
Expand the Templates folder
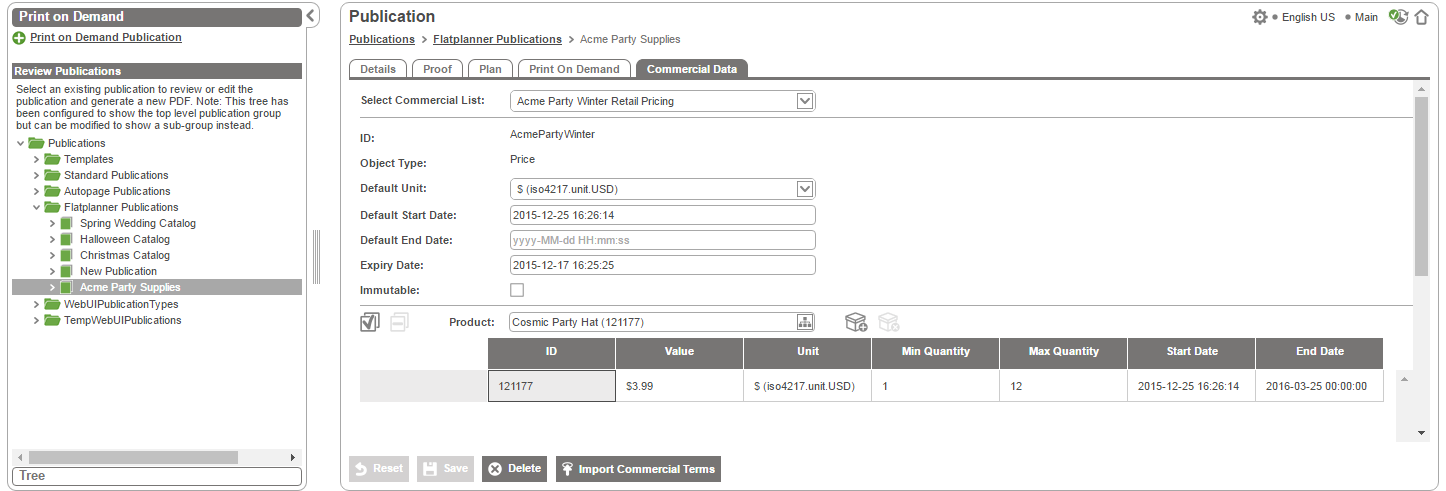point(36,159)
